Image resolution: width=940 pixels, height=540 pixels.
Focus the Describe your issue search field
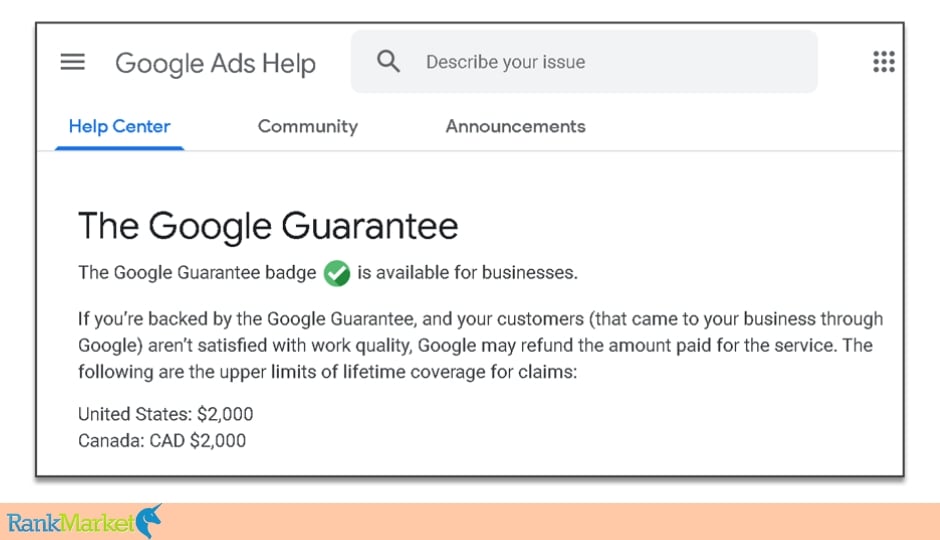(584, 62)
